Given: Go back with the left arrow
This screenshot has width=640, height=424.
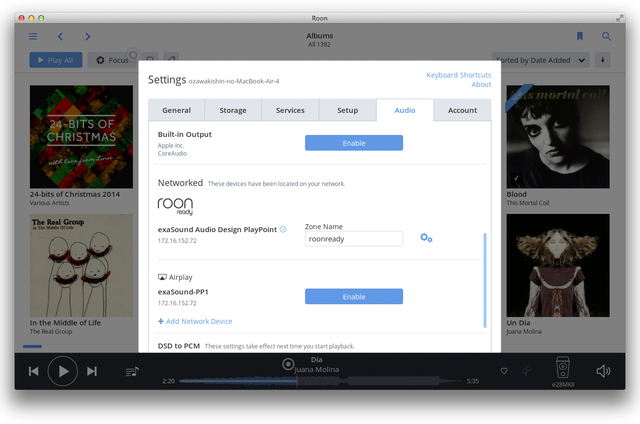Looking at the screenshot, I should click(x=60, y=37).
